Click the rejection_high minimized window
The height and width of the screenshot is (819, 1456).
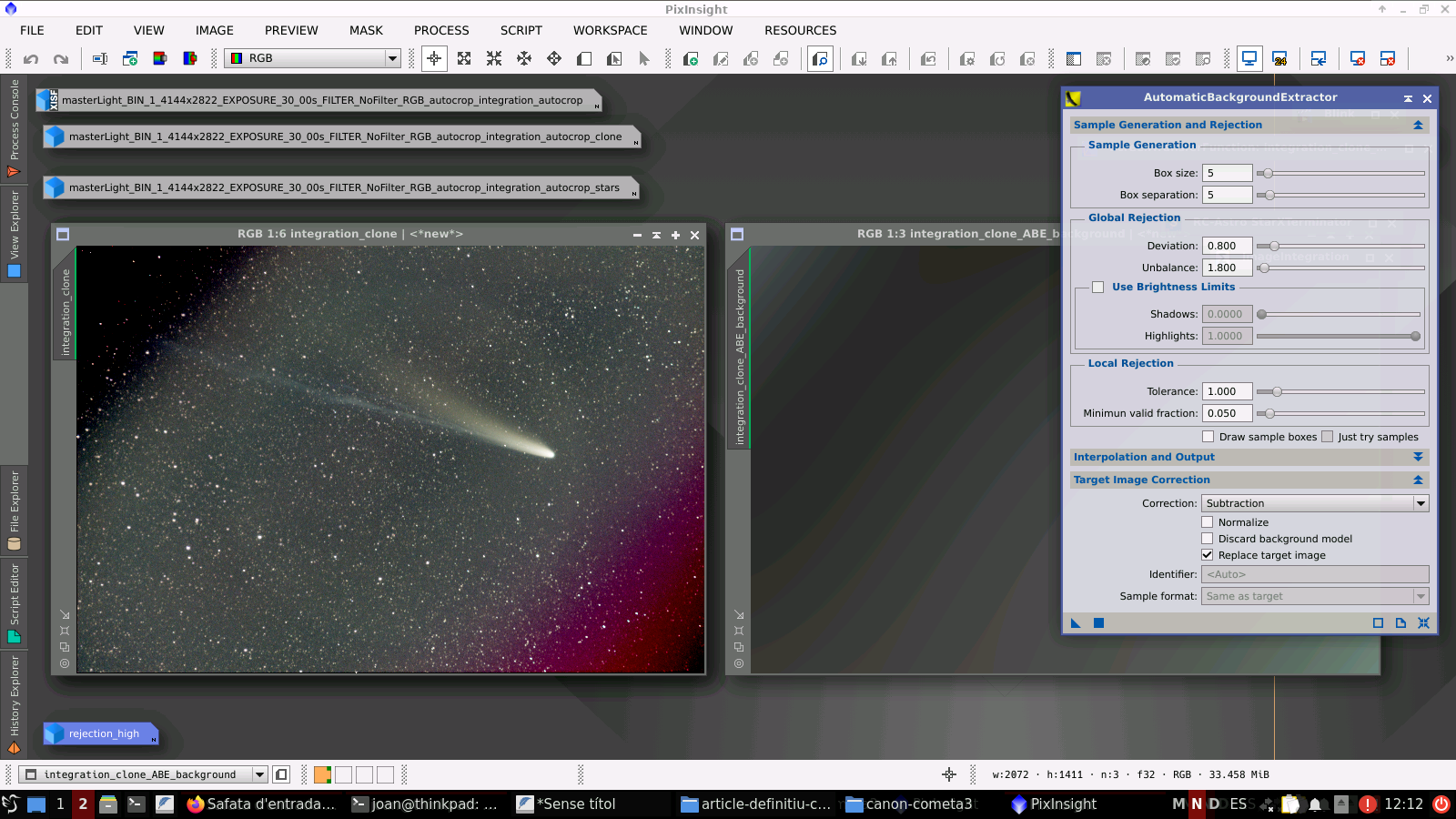tap(103, 733)
